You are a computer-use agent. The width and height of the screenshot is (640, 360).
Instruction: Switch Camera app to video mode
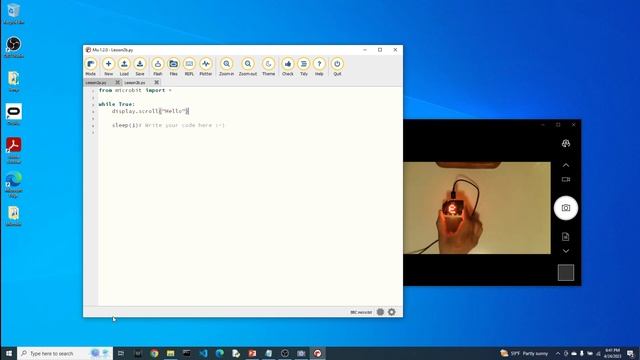click(x=566, y=180)
